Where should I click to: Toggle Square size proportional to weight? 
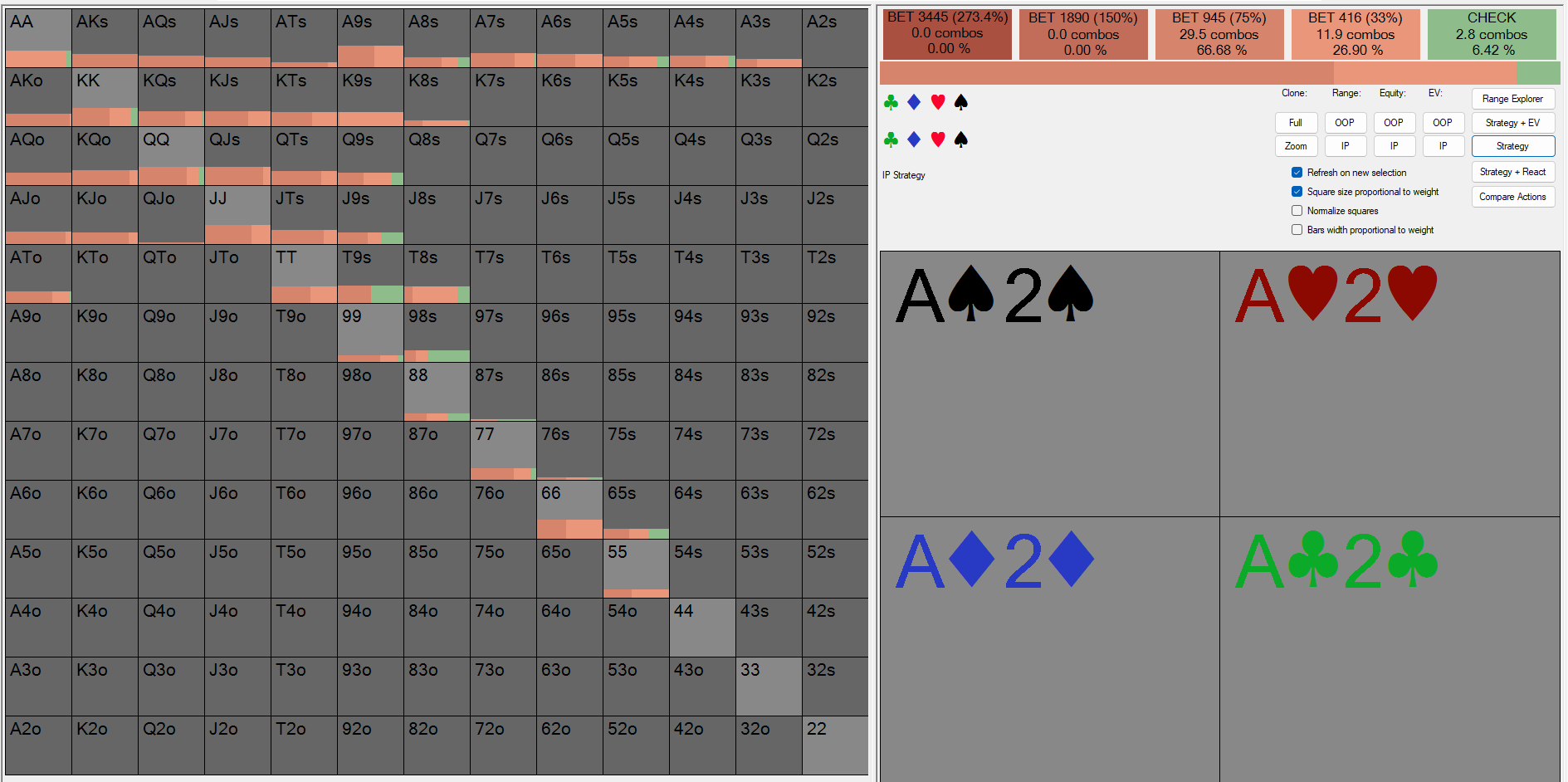click(1297, 192)
